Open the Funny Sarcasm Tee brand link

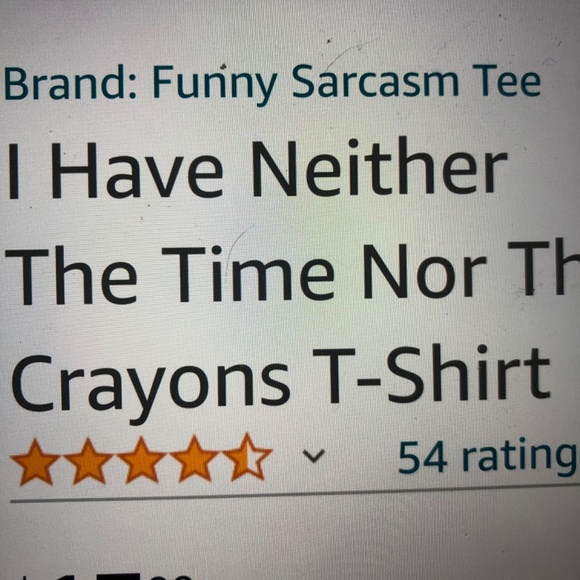272,84
